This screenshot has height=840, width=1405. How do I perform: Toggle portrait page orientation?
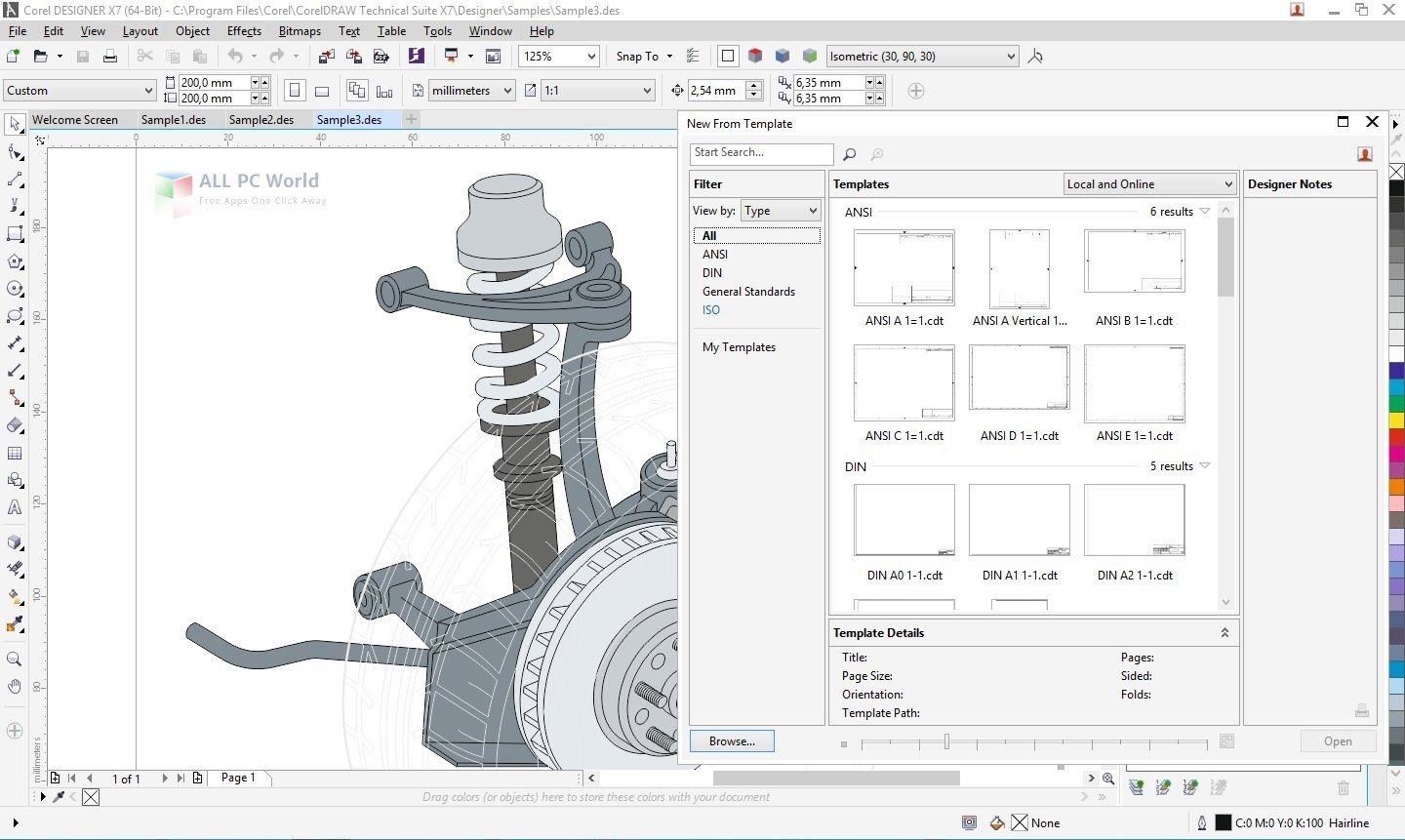coord(295,91)
